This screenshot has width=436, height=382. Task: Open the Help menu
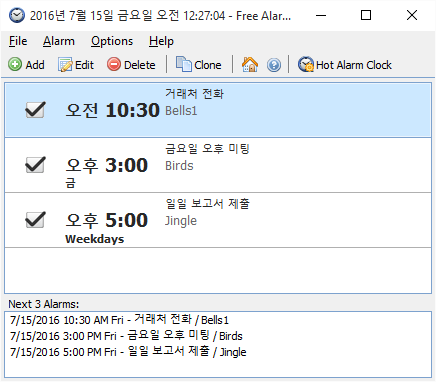(161, 41)
